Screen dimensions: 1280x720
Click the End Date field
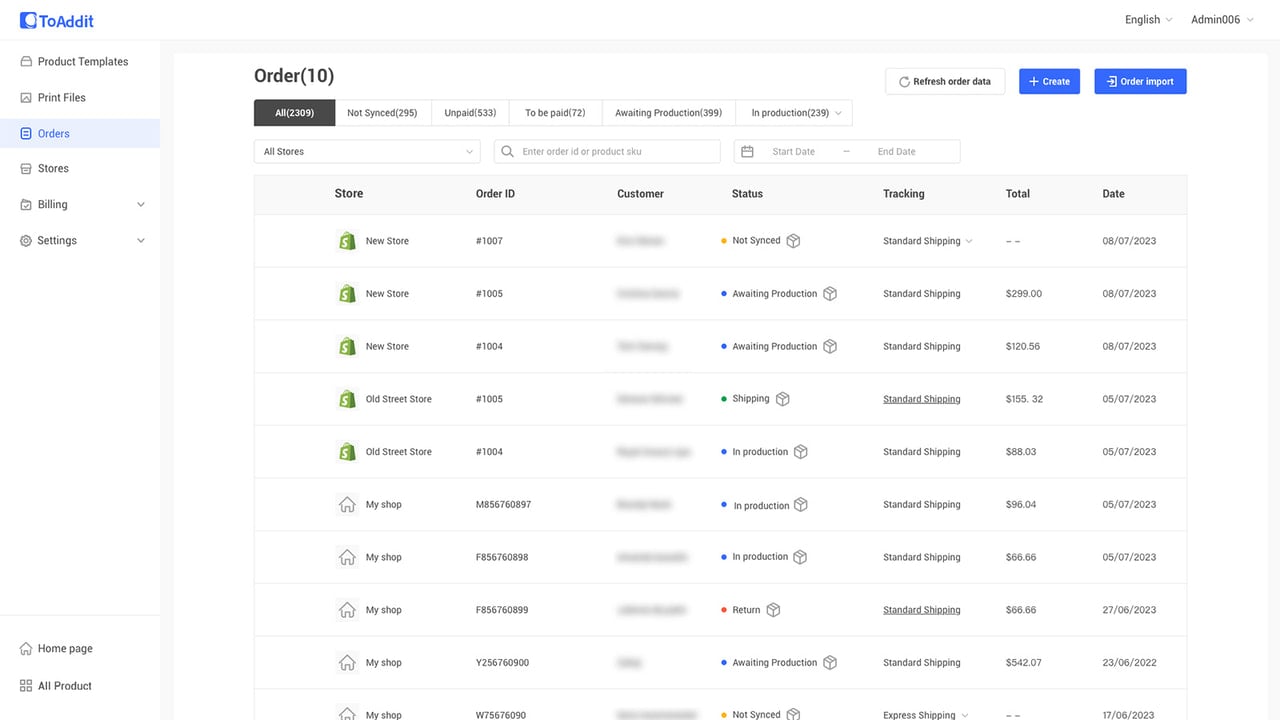(x=896, y=152)
